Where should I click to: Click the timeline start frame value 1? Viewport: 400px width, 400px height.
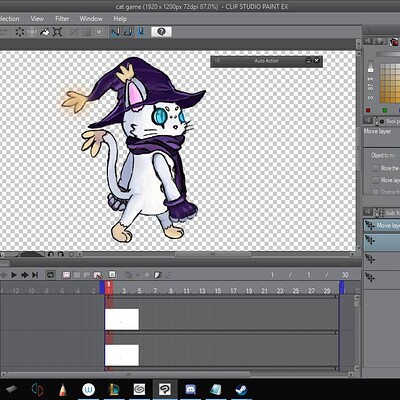tap(272, 275)
